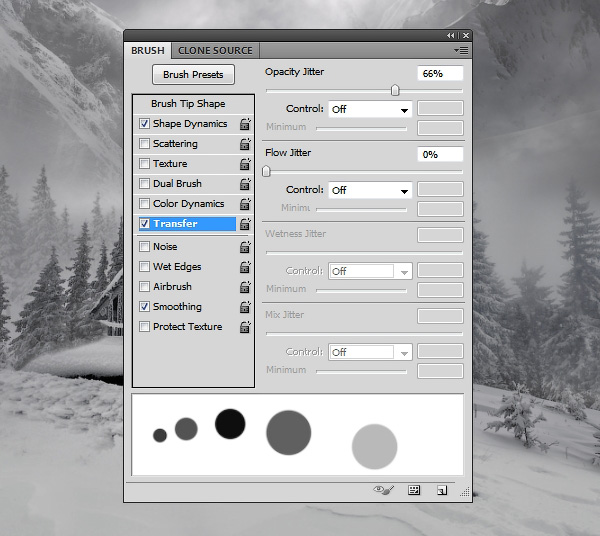Uncheck the Transfer checkbox
The width and height of the screenshot is (600, 536).
point(144,223)
